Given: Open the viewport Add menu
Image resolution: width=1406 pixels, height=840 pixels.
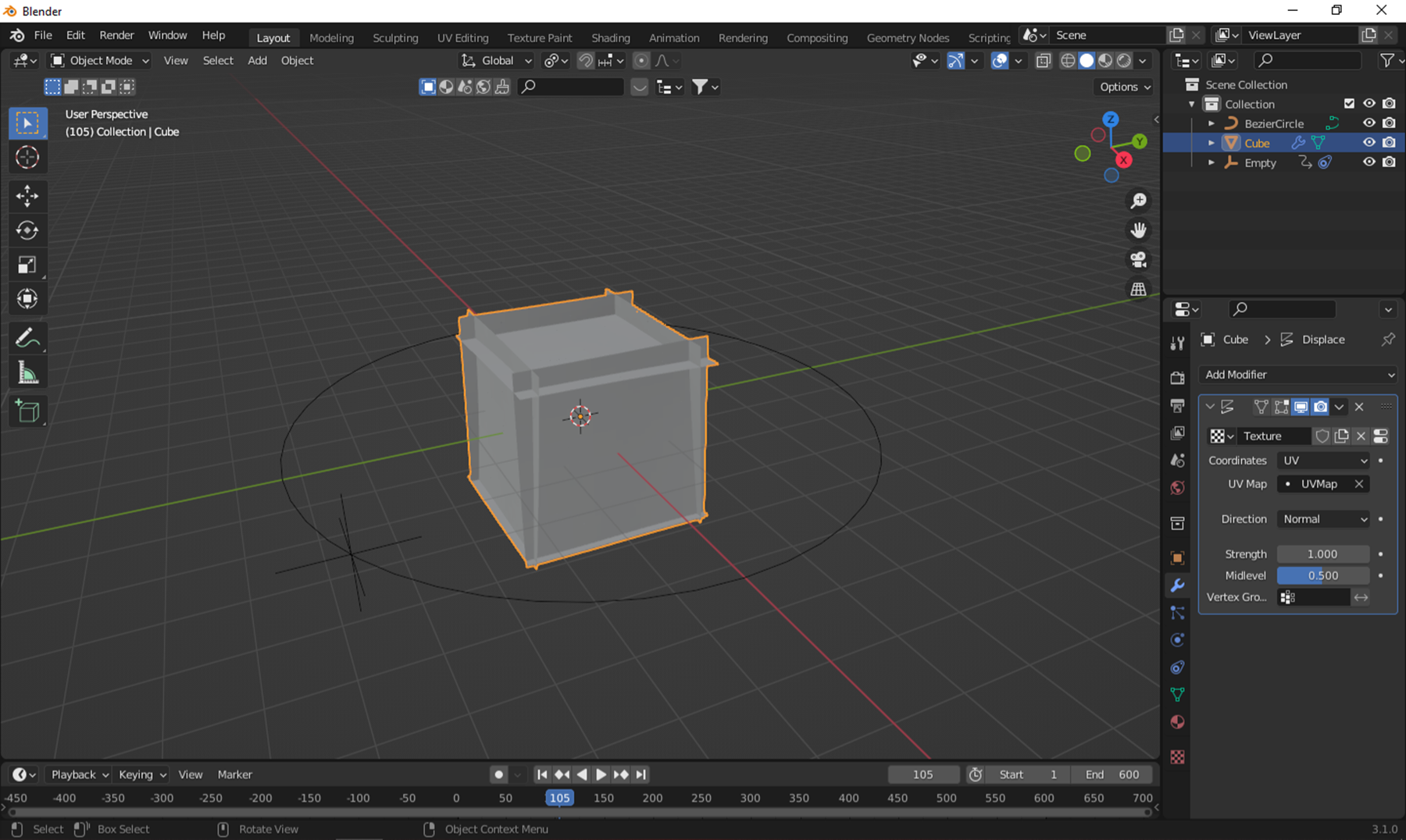Looking at the screenshot, I should 257,61.
